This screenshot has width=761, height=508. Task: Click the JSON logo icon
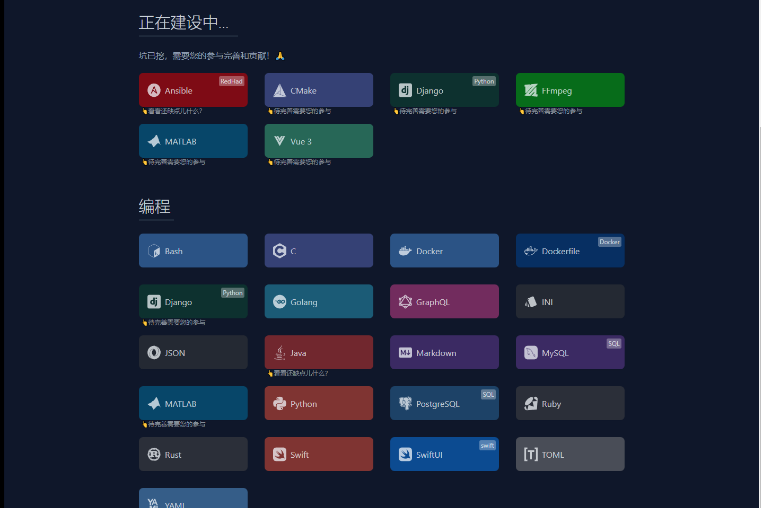pos(154,353)
